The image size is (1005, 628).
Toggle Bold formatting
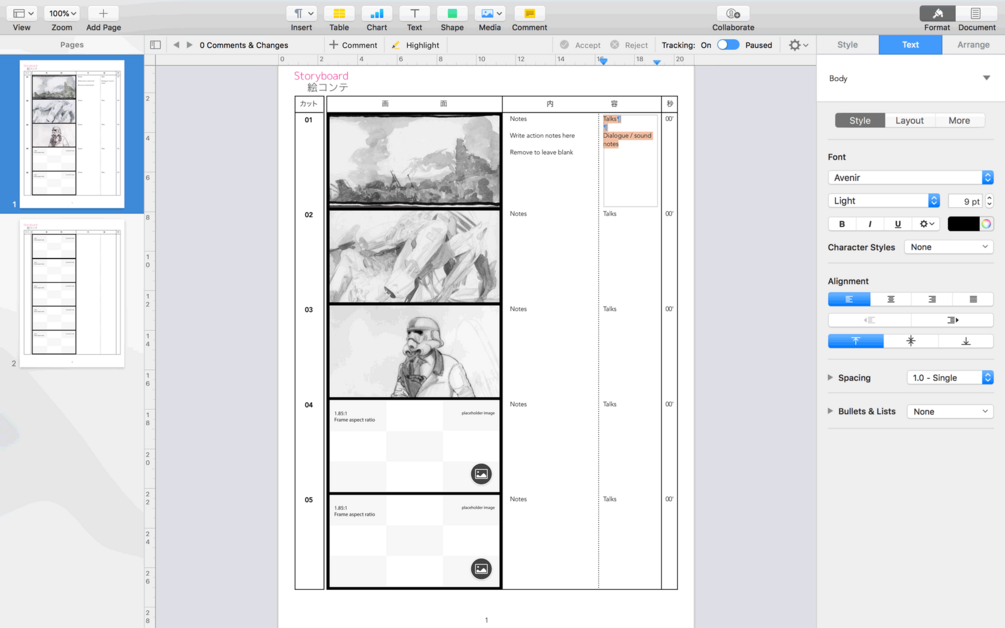click(x=842, y=224)
